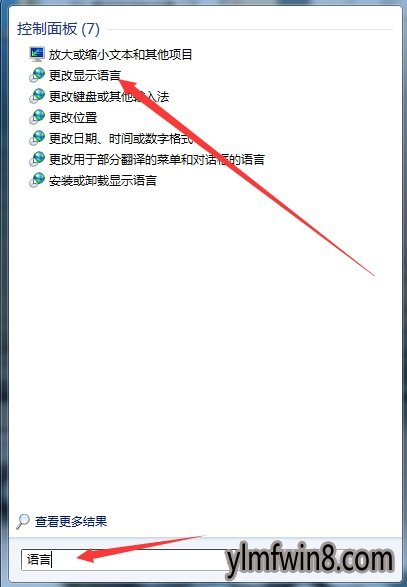Click the globe icon next to 更改显示语言

point(37,75)
